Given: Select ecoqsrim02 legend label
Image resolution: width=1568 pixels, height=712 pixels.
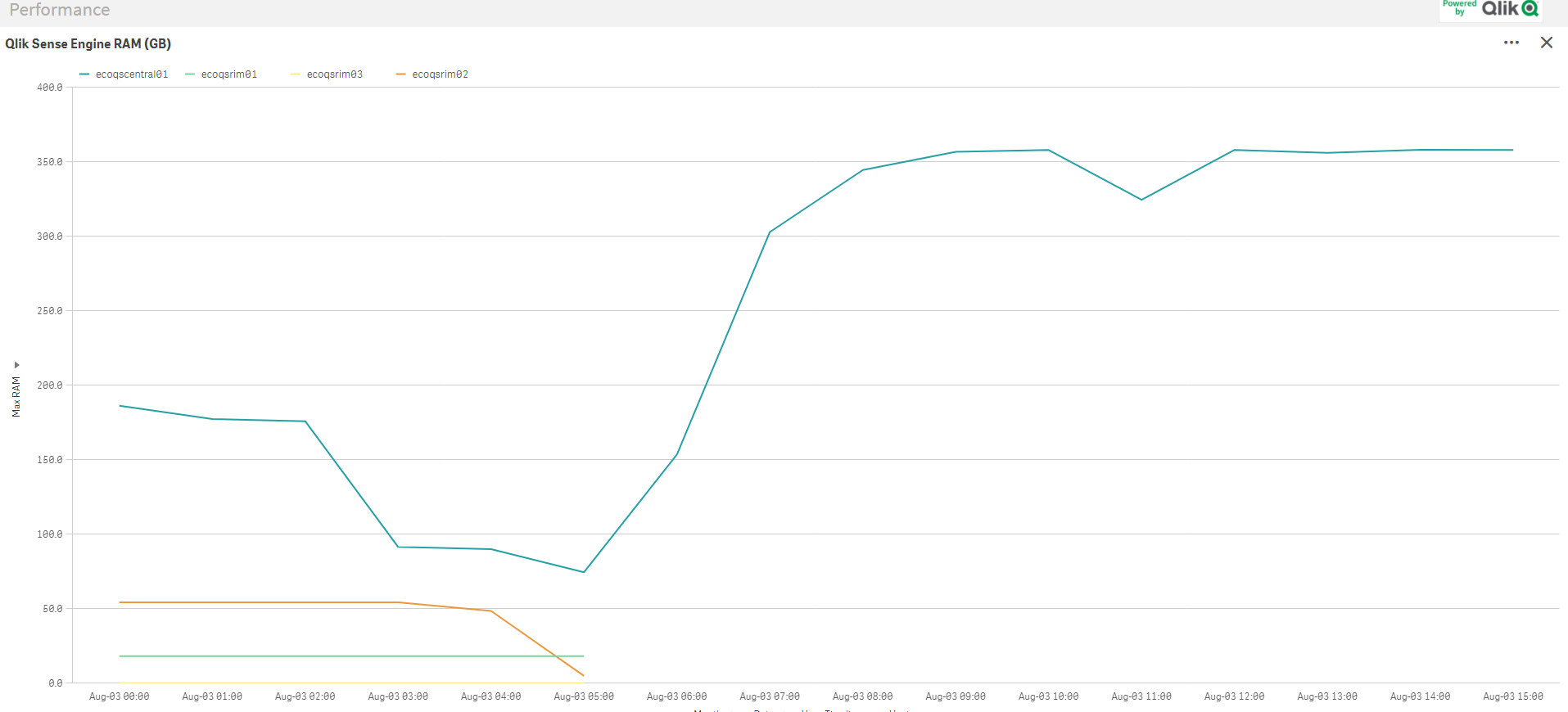Looking at the screenshot, I should (x=441, y=74).
